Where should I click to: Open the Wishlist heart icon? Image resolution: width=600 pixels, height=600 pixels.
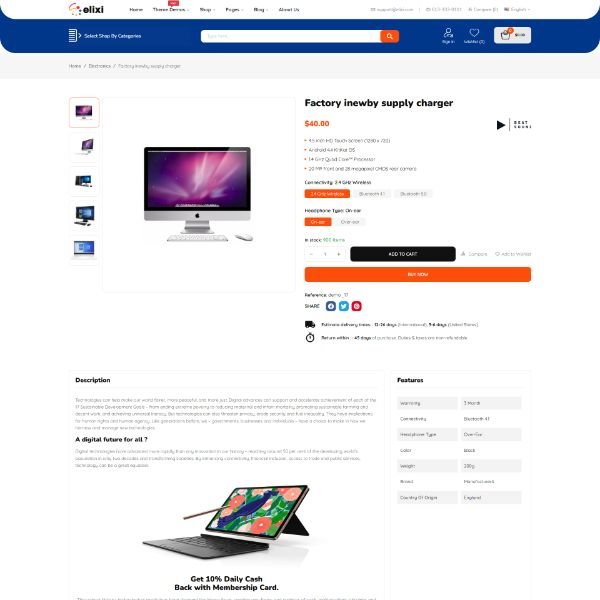coord(474,33)
